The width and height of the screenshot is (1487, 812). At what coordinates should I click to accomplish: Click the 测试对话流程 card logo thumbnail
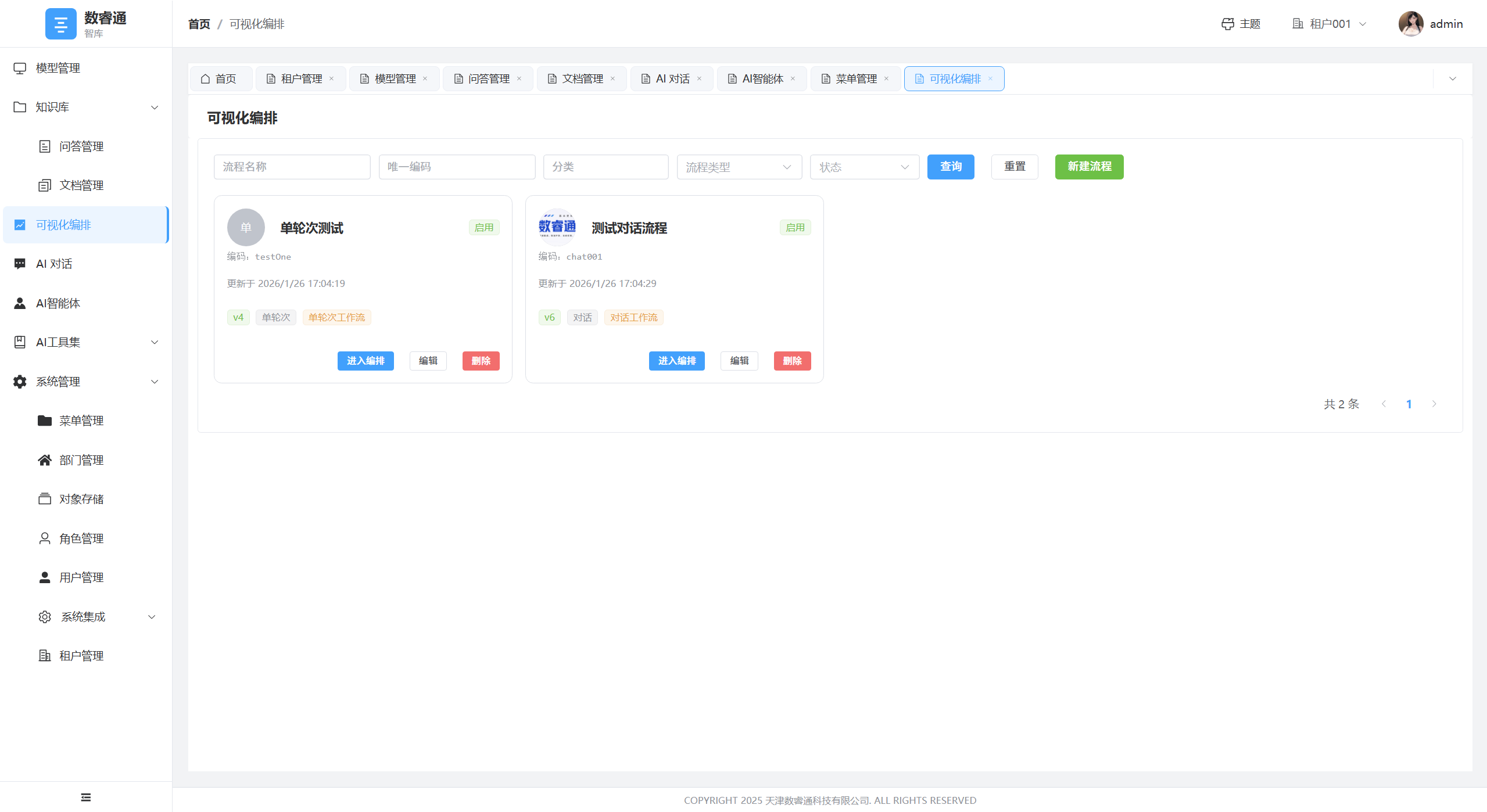pyautogui.click(x=557, y=227)
